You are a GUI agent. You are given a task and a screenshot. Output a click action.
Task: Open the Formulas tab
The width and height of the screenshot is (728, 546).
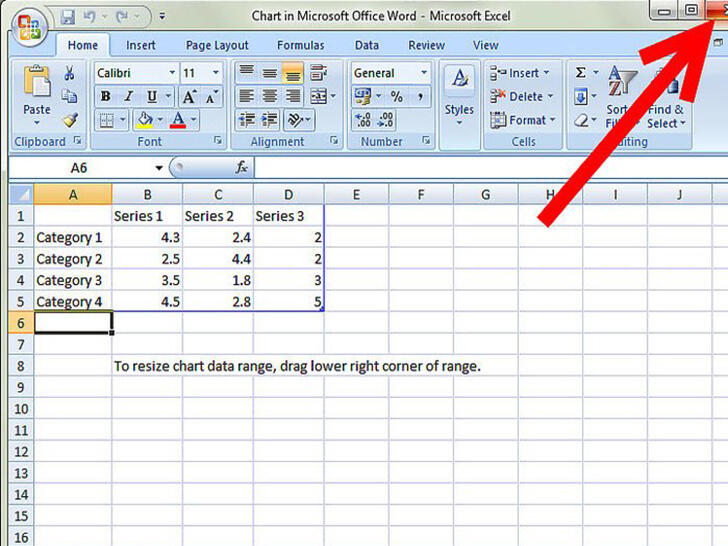300,45
